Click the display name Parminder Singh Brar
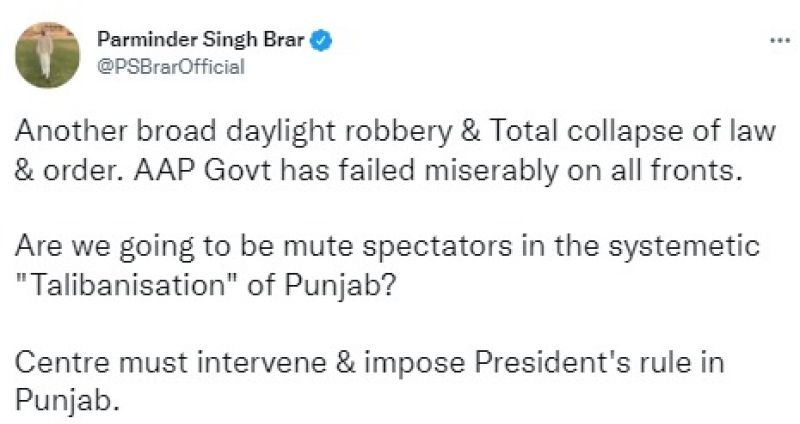 (x=204, y=41)
